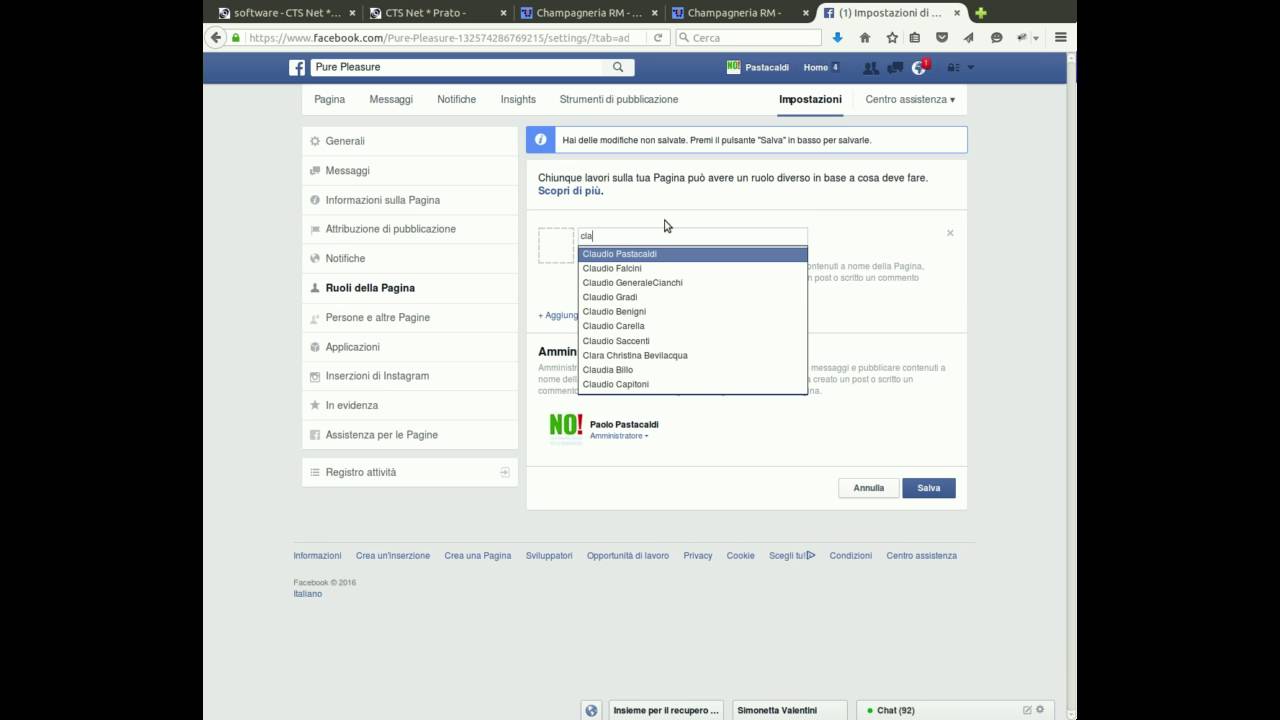Viewport: 1280px width, 720px height.
Task: Pick Claudio Benigni from the dropdown
Action: [x=693, y=312]
